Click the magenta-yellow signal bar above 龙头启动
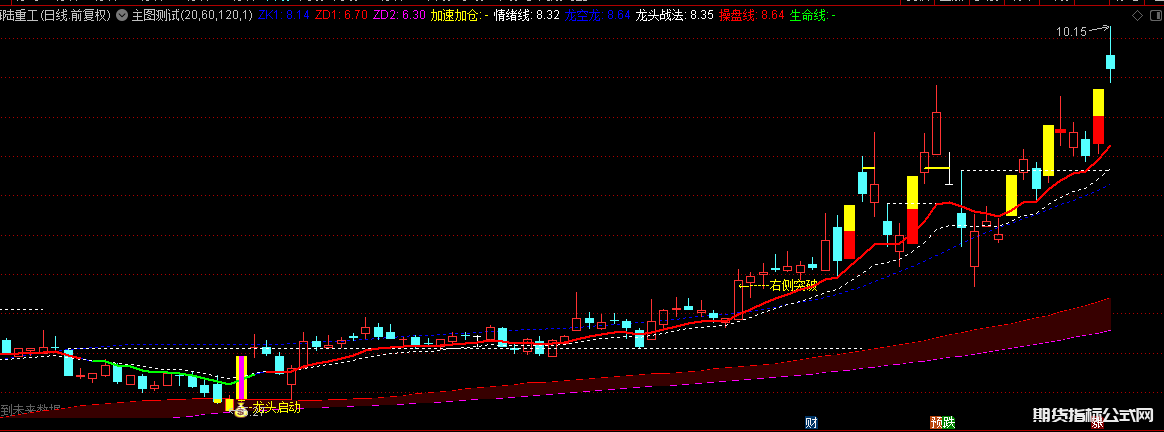This screenshot has width=1164, height=432. point(241,378)
